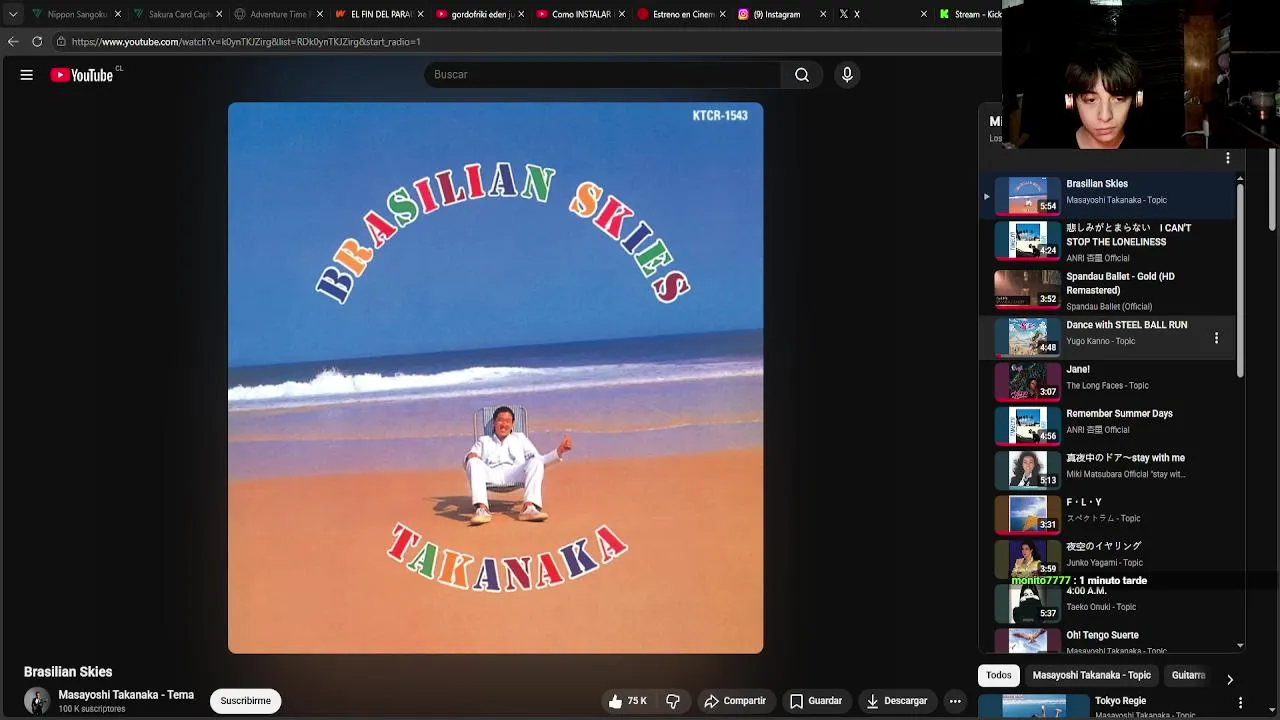Click the Suscribirme button

coord(246,701)
